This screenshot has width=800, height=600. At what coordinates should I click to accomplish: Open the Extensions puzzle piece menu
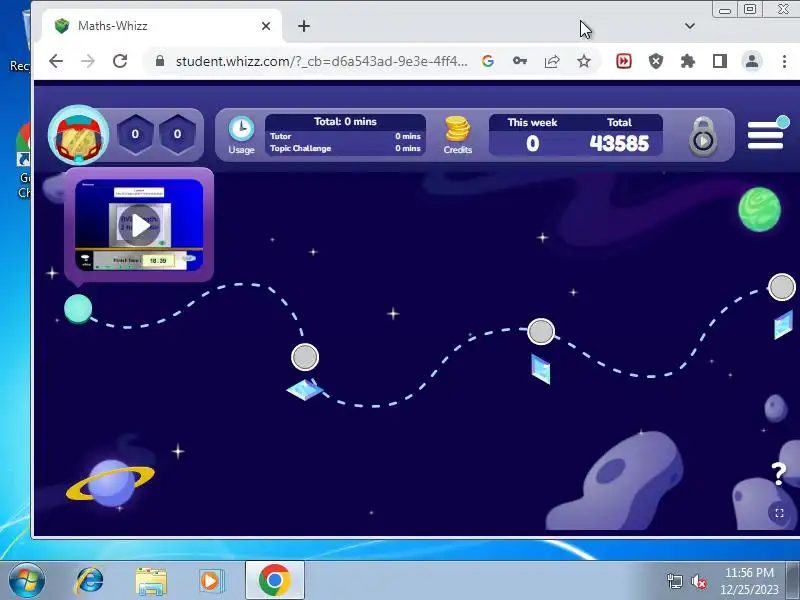688,61
